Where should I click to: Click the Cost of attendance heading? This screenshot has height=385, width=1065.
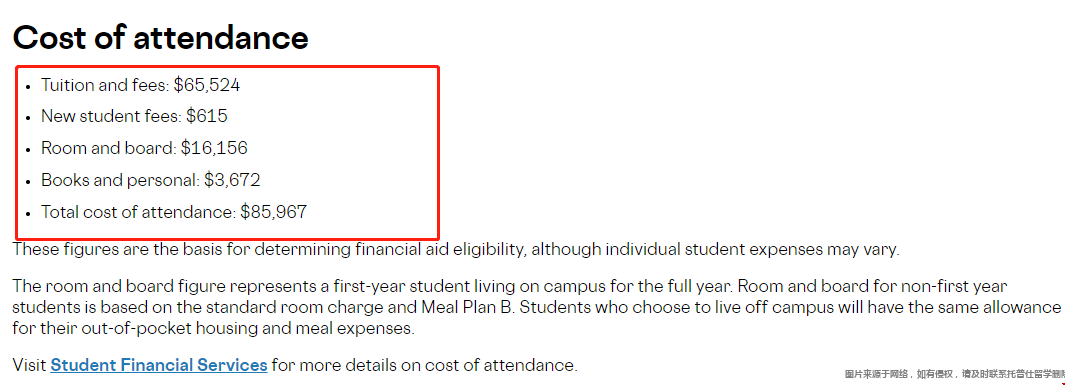(160, 37)
